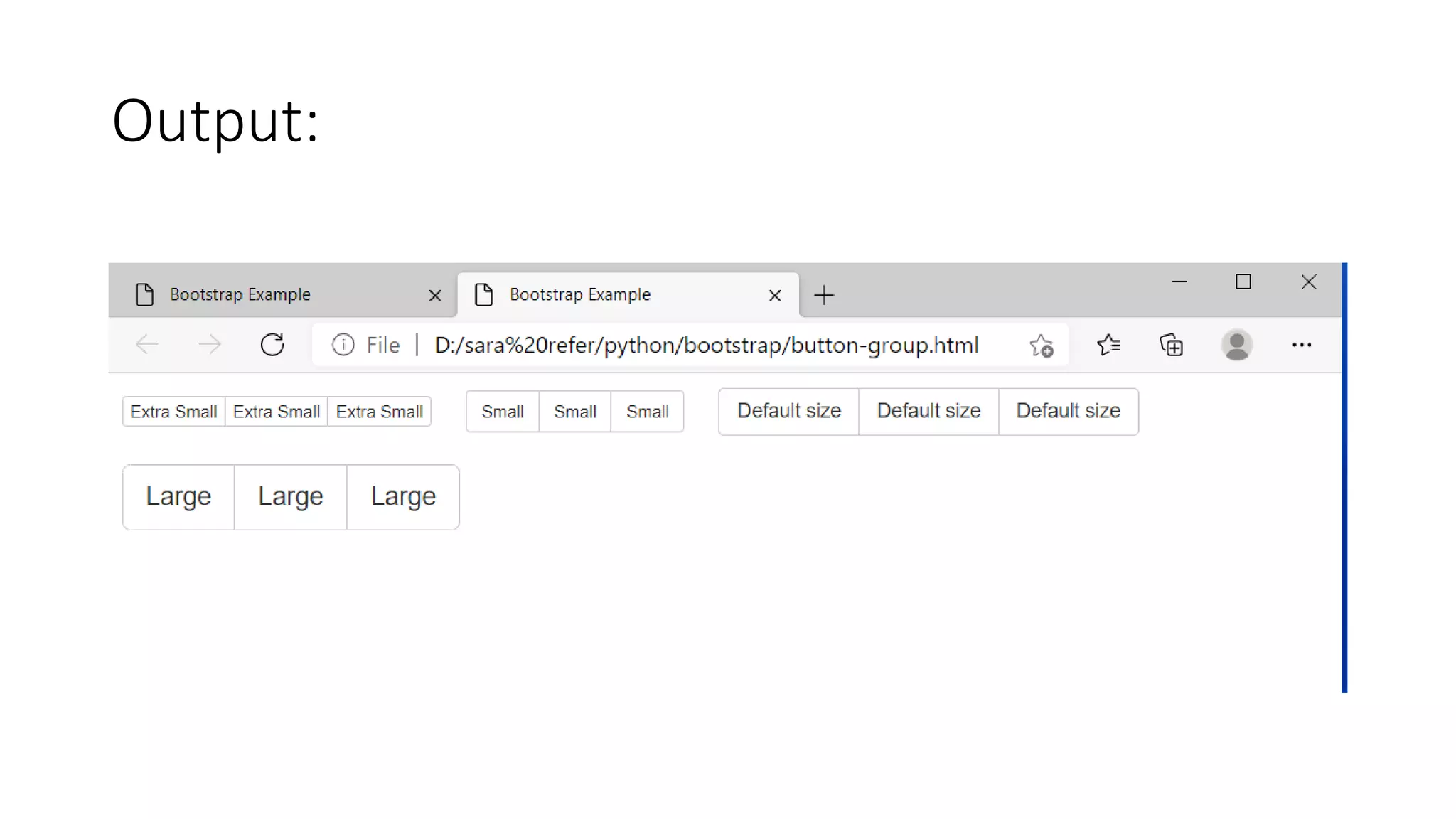This screenshot has width=1456, height=819.
Task: Click the address bar URL field
Action: (x=706, y=345)
